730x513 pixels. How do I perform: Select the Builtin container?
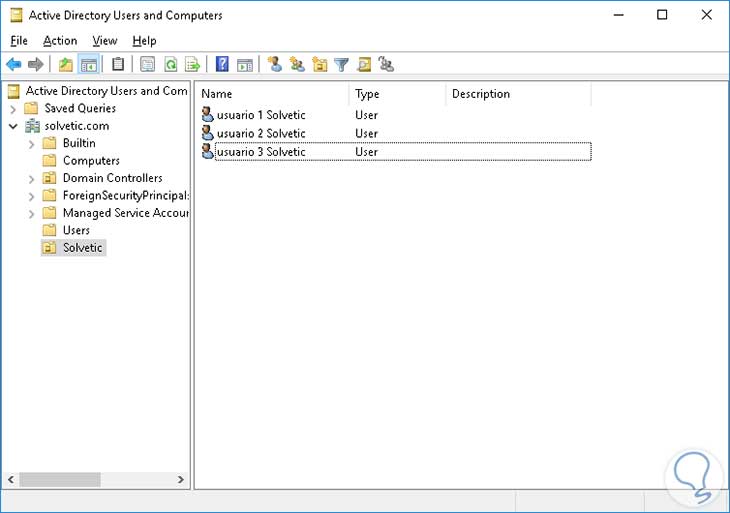click(79, 143)
